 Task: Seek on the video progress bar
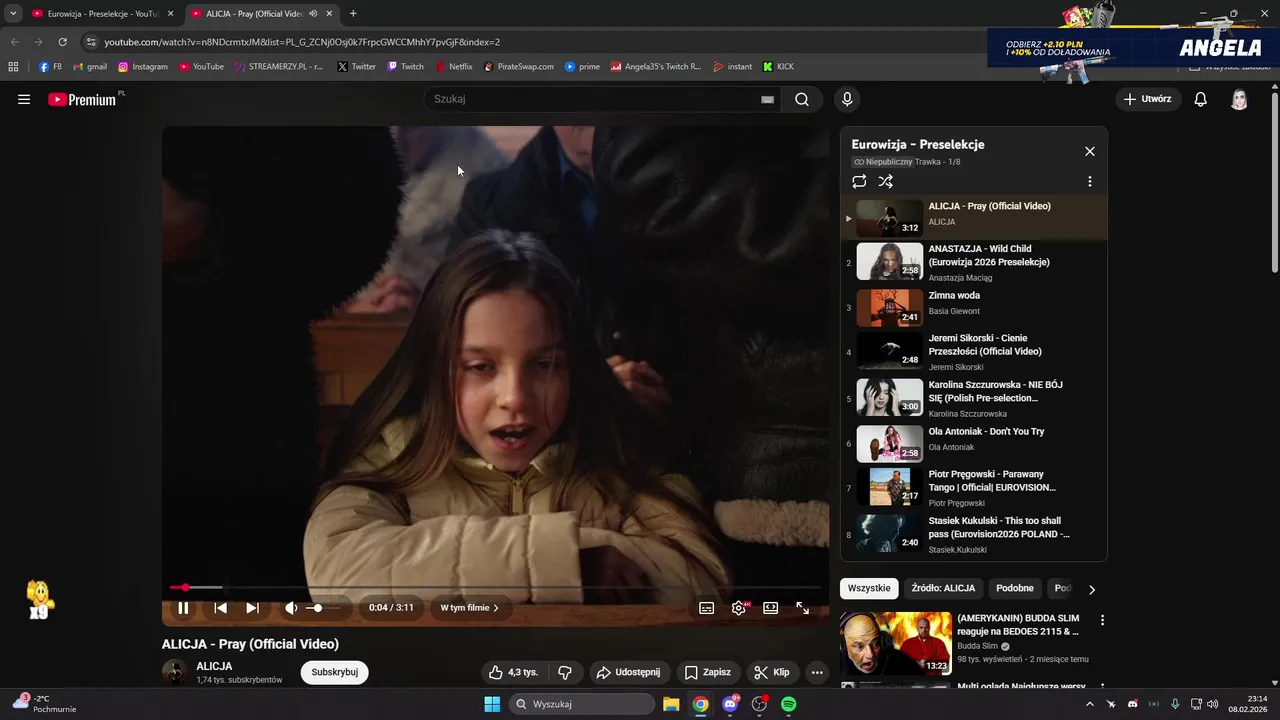pyautogui.click(x=495, y=587)
